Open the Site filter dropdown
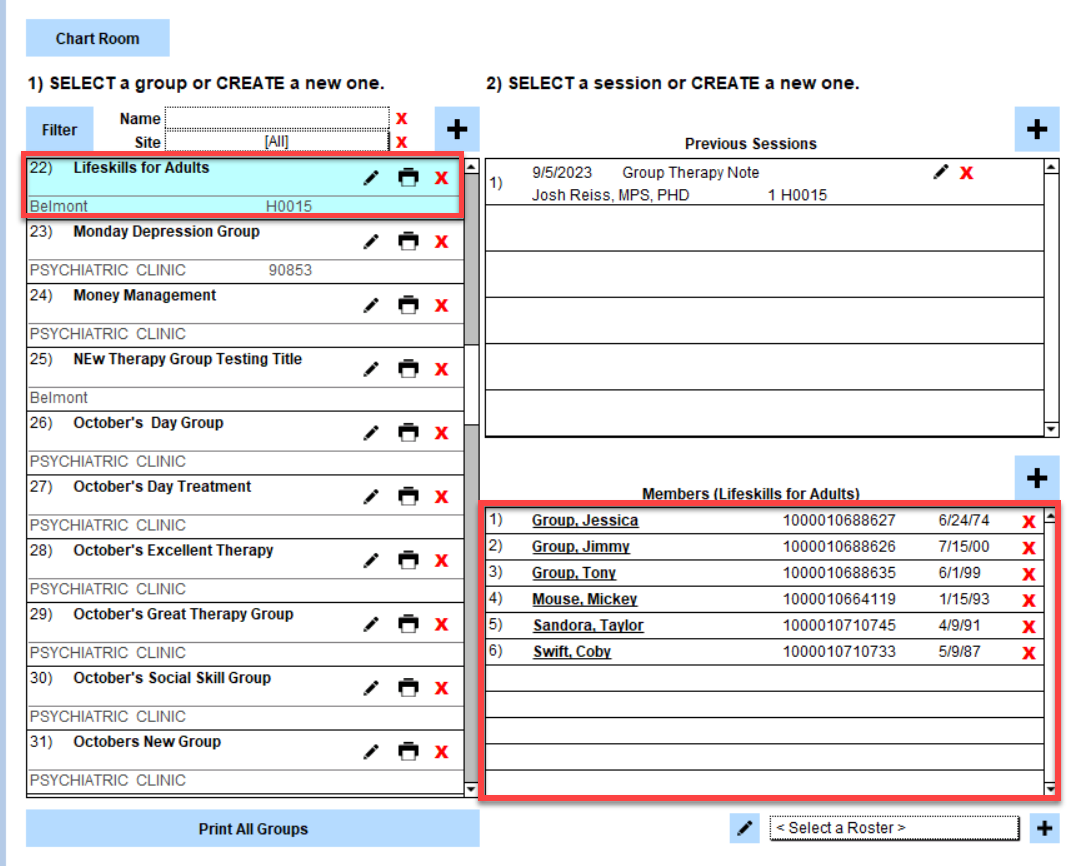Viewport: 1083px width, 866px height. [x=276, y=142]
